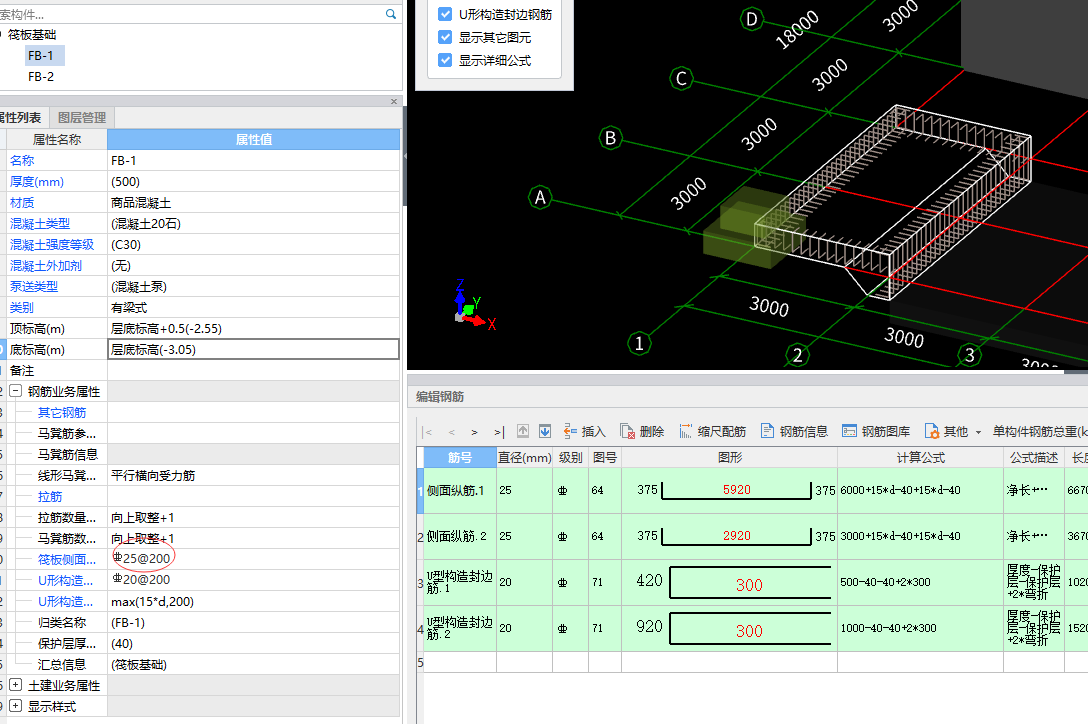Switch to 属性列表 tab

click(21, 117)
